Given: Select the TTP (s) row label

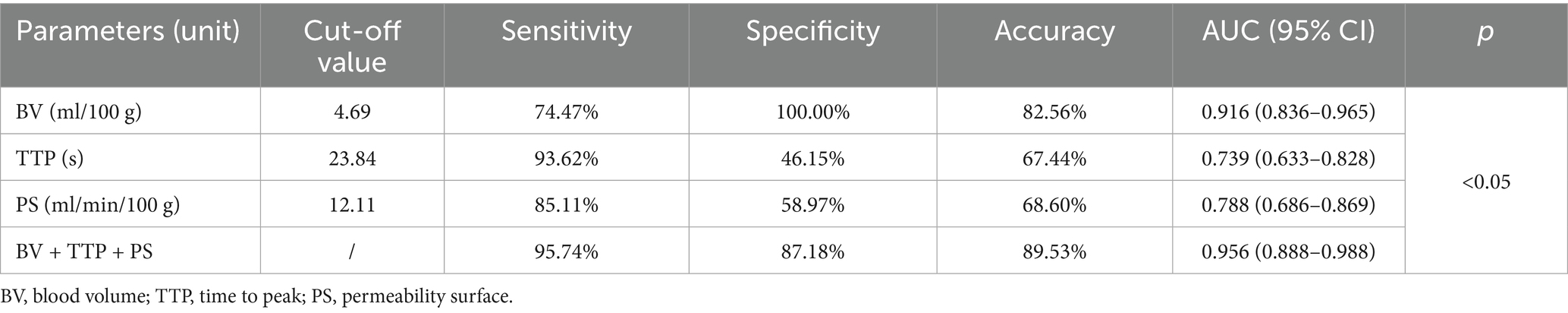Looking at the screenshot, I should (49, 158).
